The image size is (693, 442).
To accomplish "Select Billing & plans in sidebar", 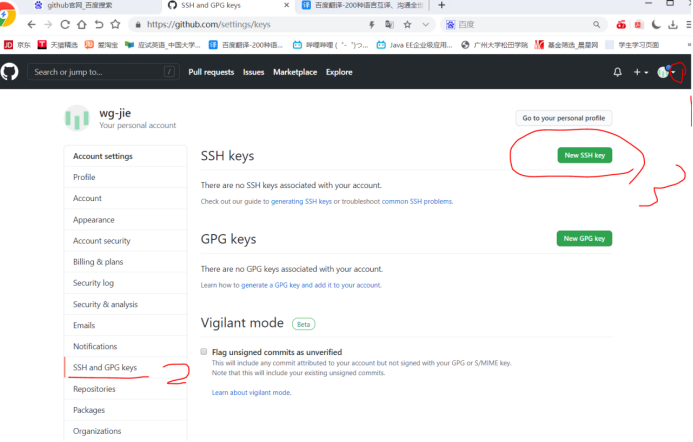I will [x=126, y=262].
